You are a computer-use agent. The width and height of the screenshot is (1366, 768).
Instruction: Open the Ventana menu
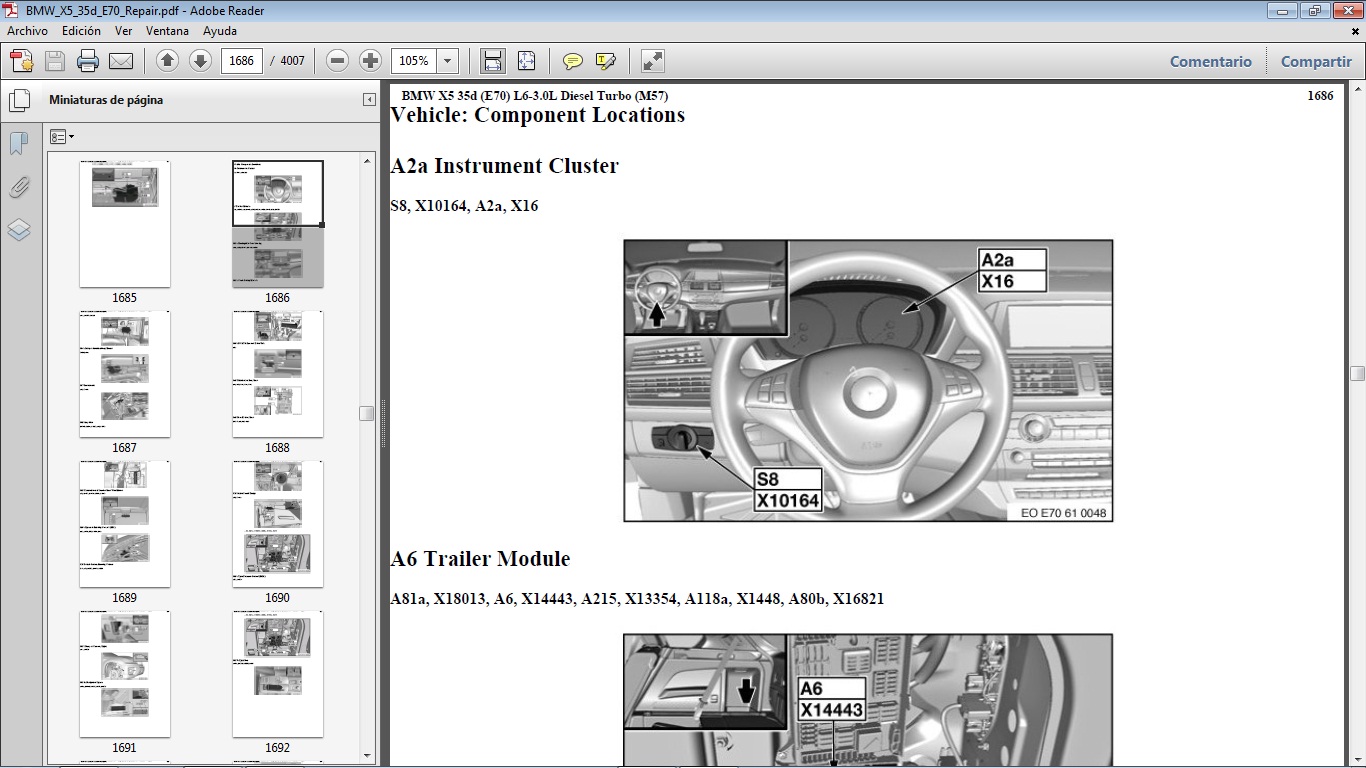168,31
